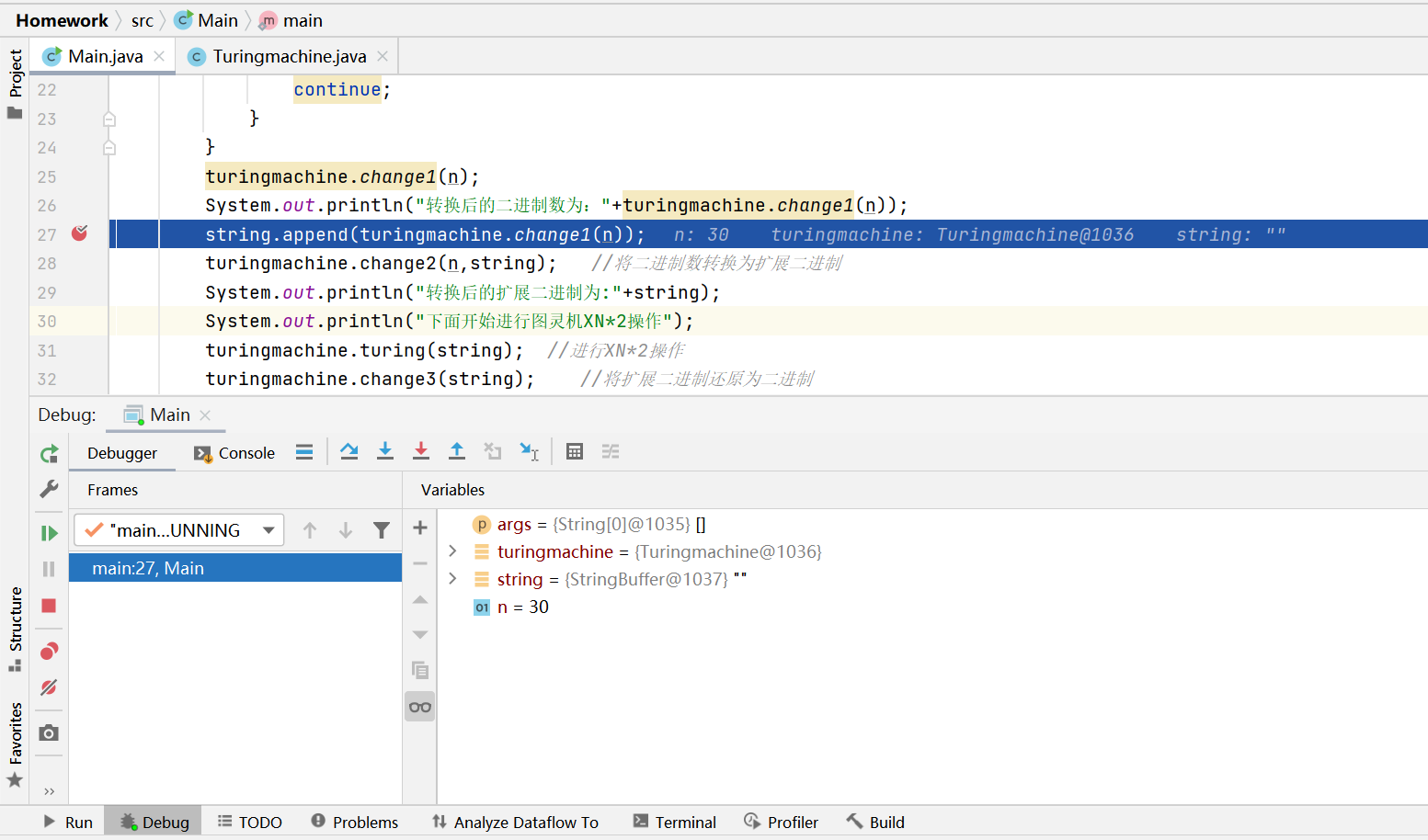Click Homework in the breadcrumb

(x=62, y=20)
